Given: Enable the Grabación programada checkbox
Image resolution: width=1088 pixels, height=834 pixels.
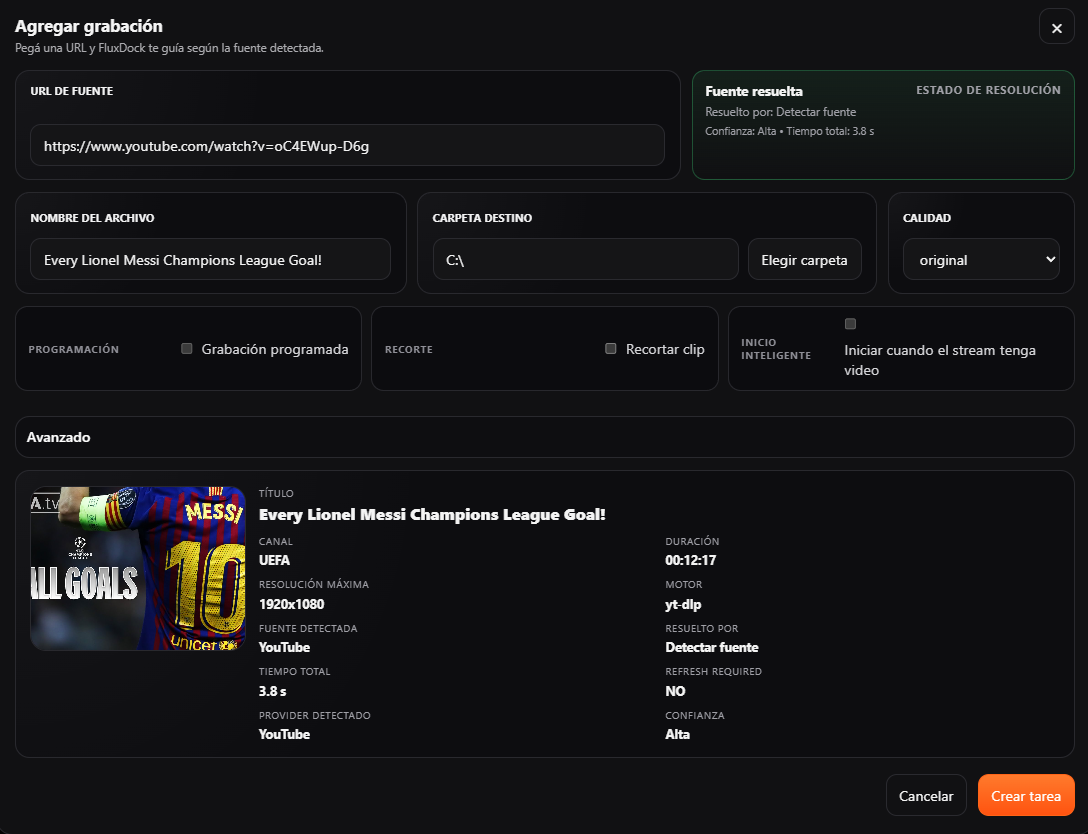Looking at the screenshot, I should [187, 348].
